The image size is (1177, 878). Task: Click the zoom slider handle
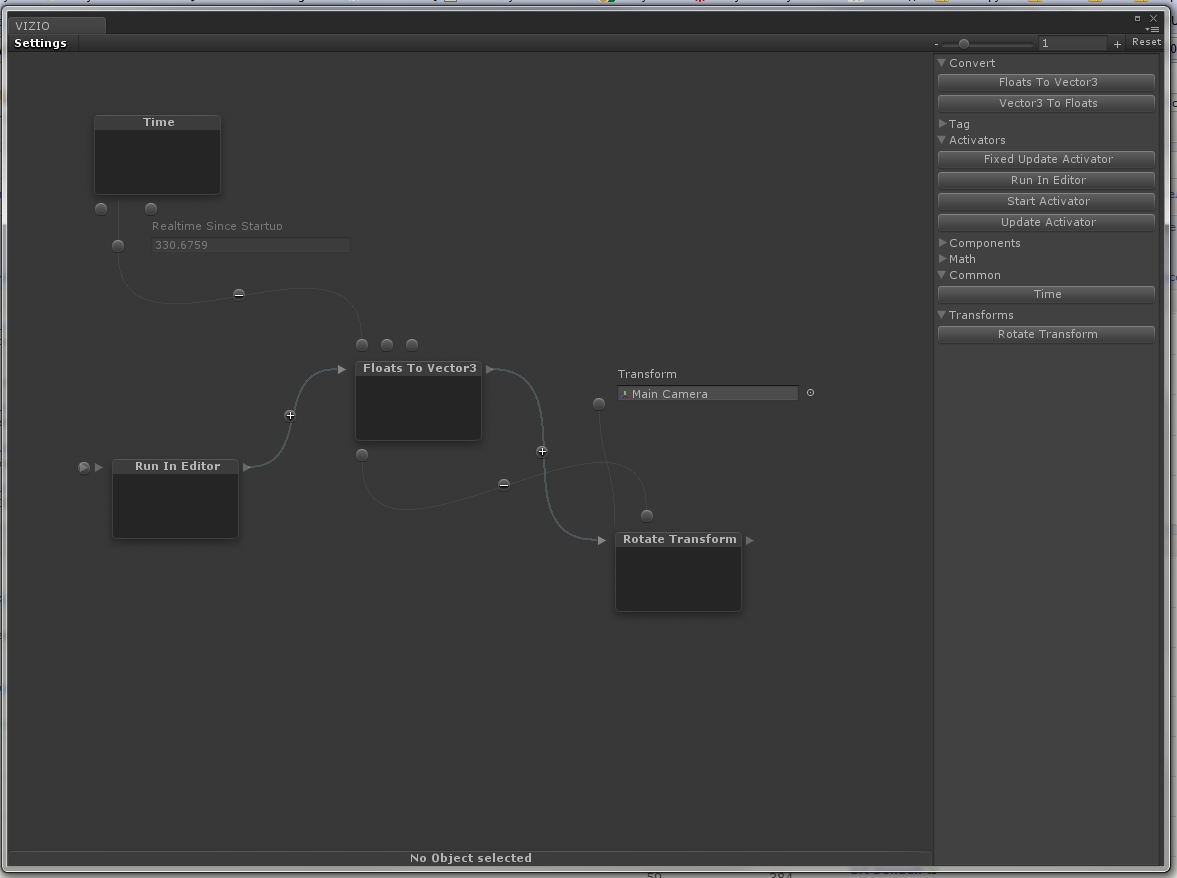click(963, 44)
